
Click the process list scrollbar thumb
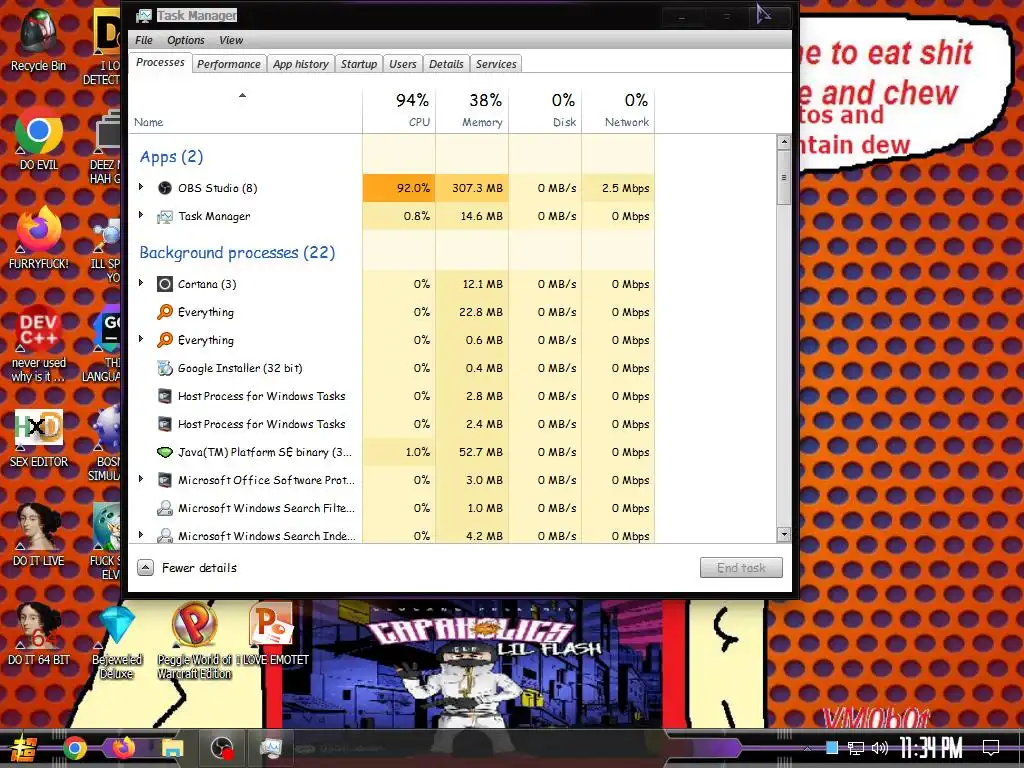(784, 177)
